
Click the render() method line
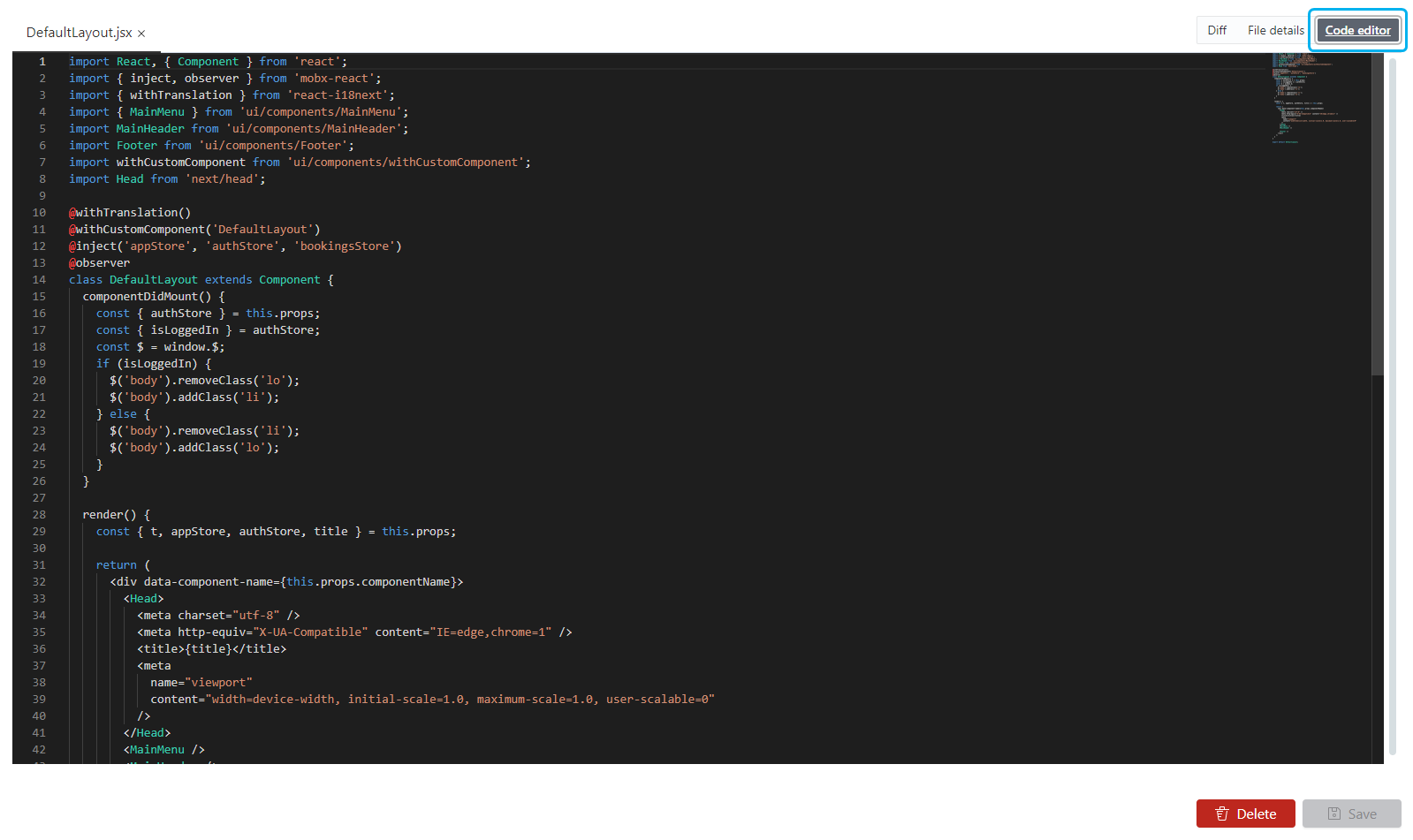point(117,515)
